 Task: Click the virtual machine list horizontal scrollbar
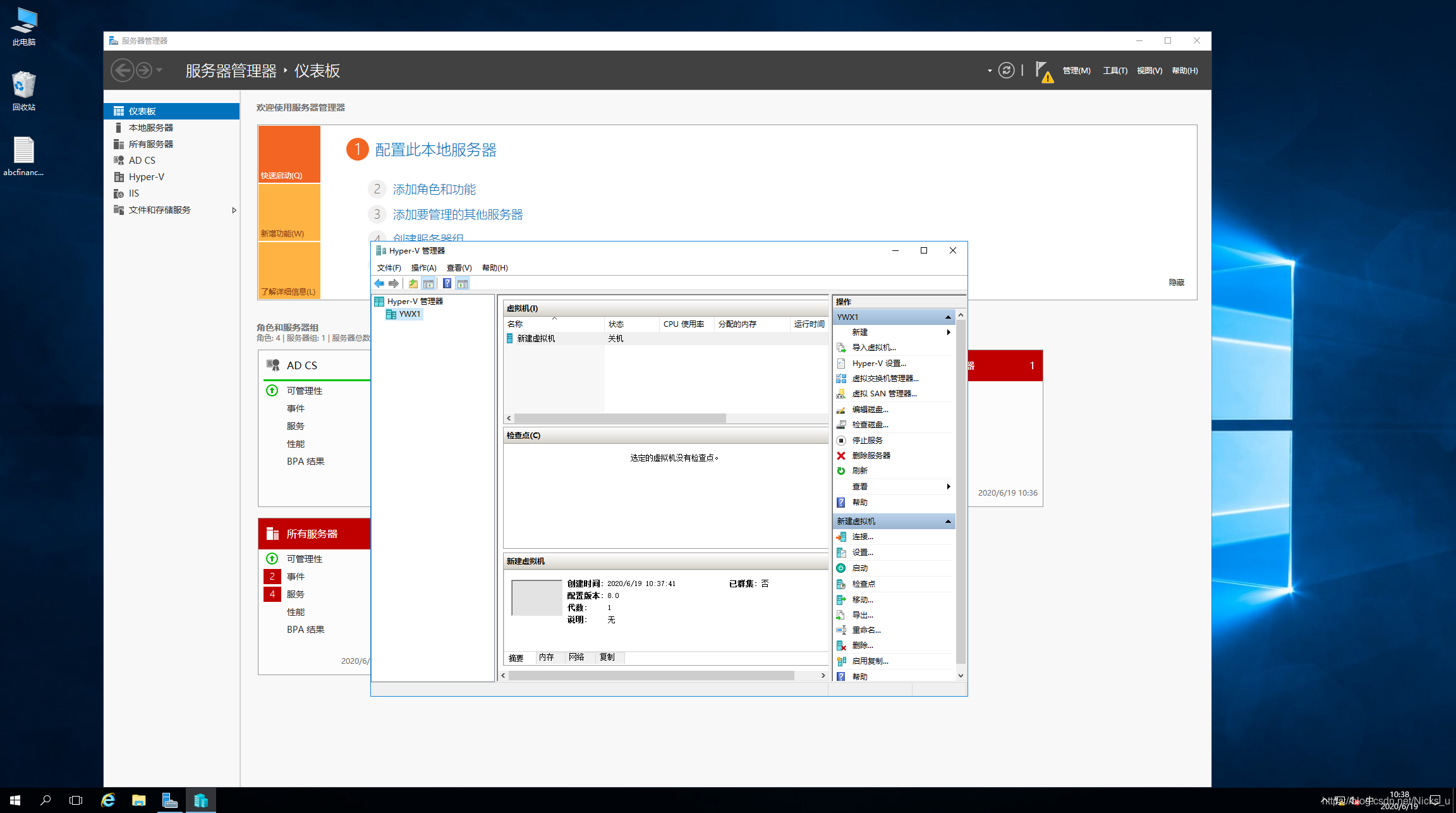click(619, 419)
